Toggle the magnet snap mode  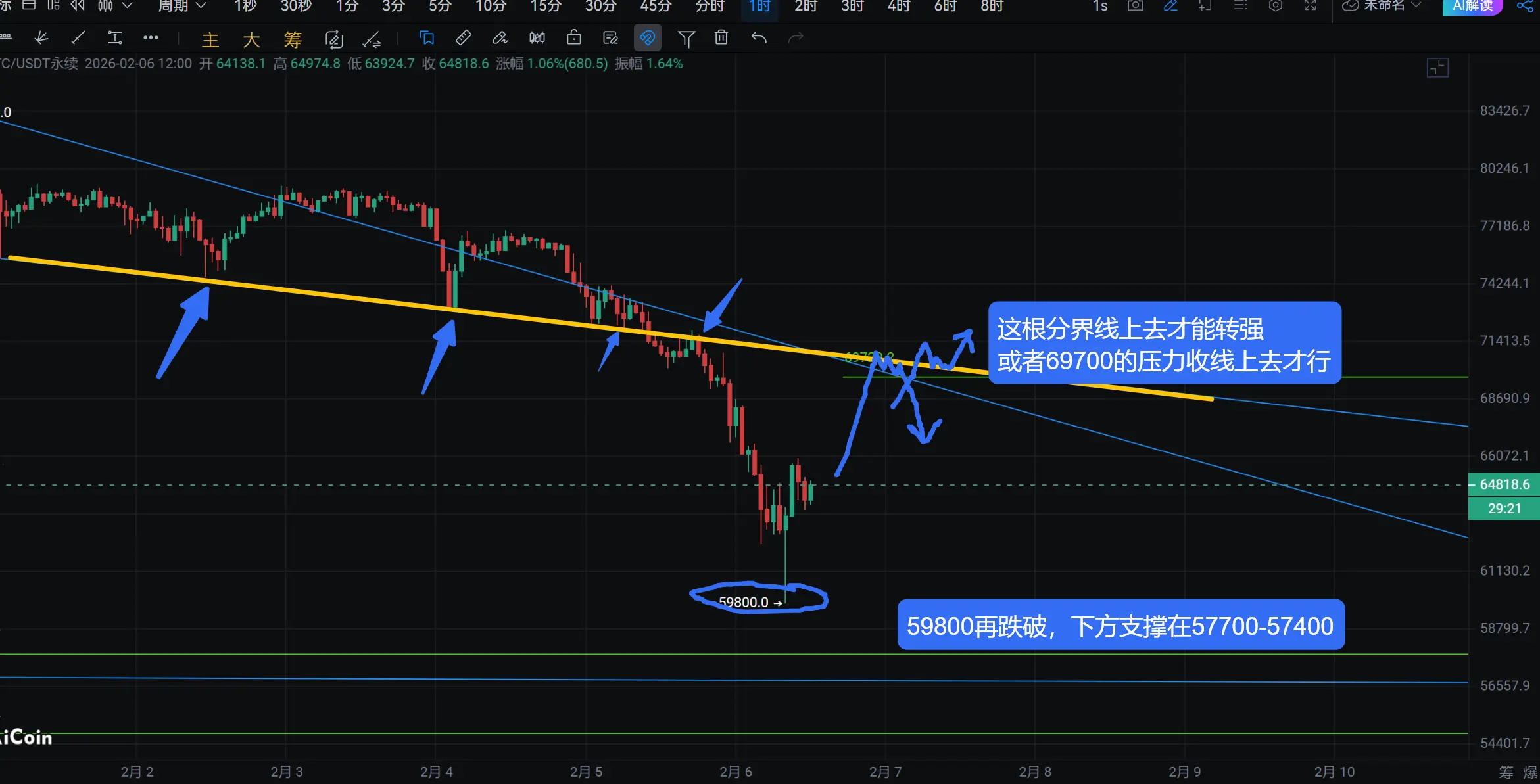coord(647,38)
